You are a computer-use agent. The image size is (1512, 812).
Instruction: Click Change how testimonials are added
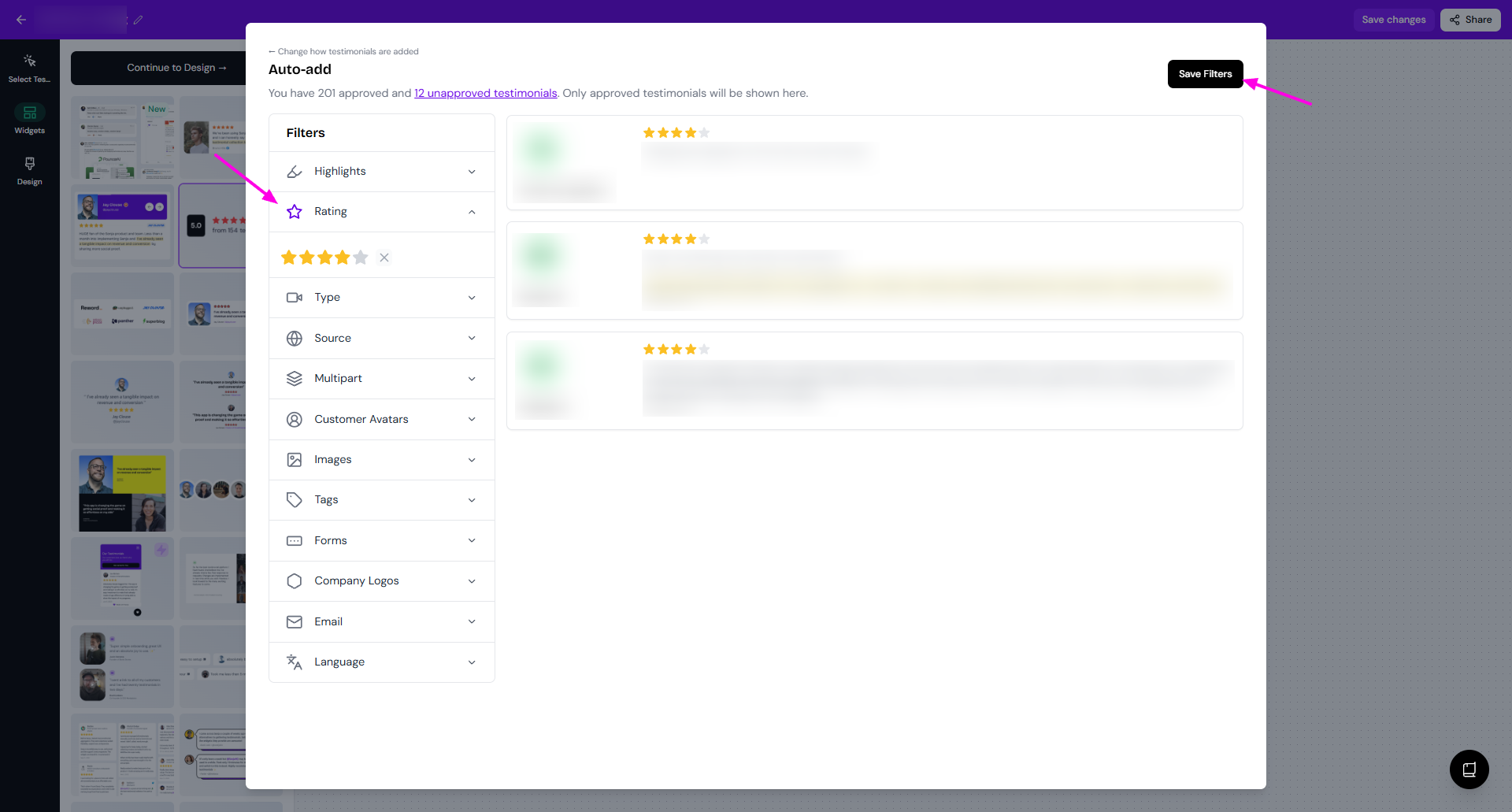click(x=344, y=52)
